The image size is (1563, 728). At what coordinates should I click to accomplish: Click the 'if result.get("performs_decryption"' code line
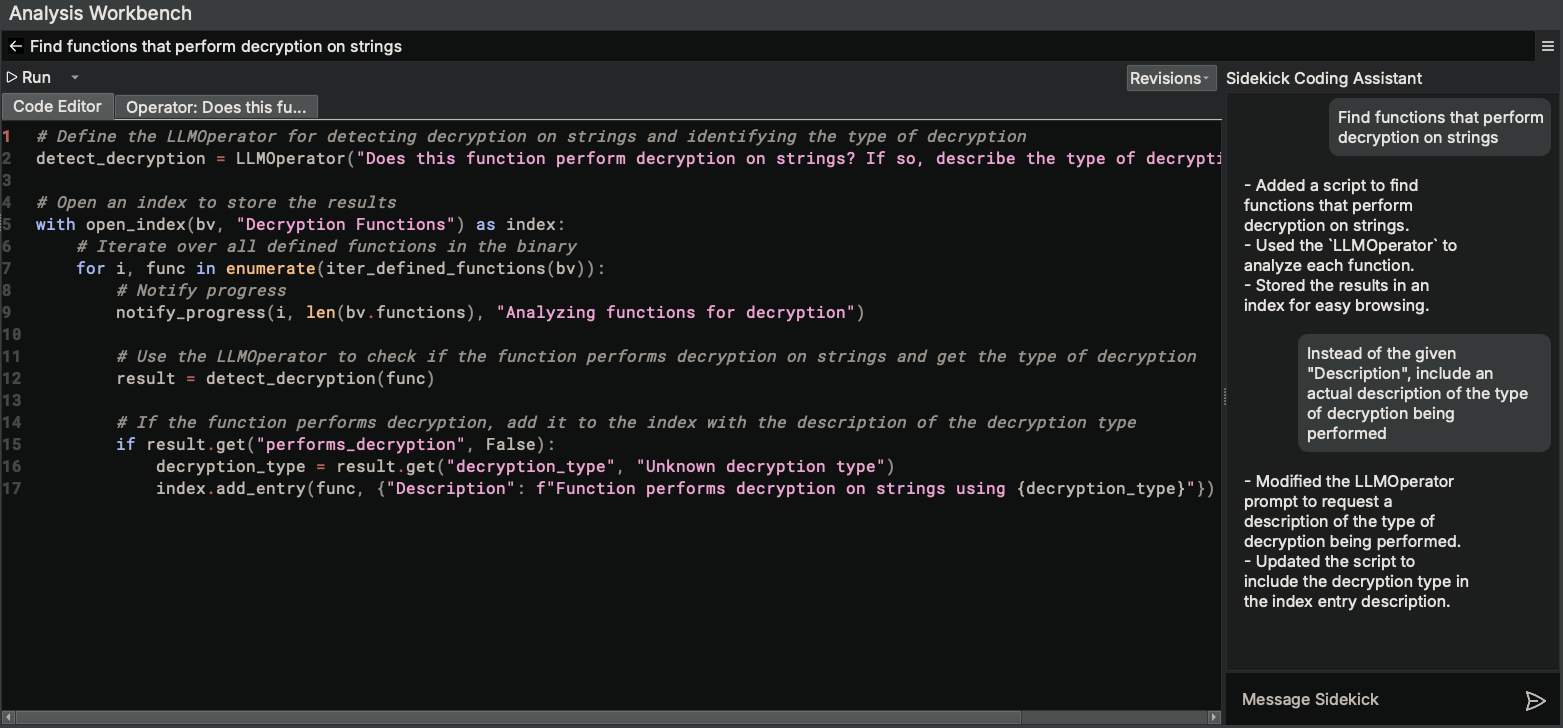(337, 444)
